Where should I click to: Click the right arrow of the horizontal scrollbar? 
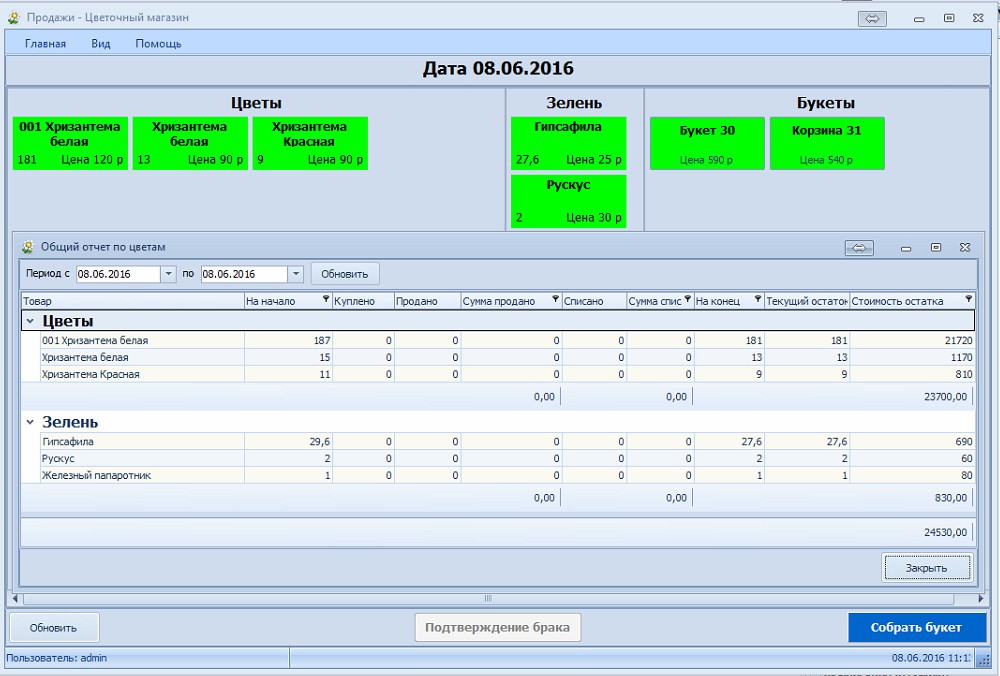coord(981,598)
